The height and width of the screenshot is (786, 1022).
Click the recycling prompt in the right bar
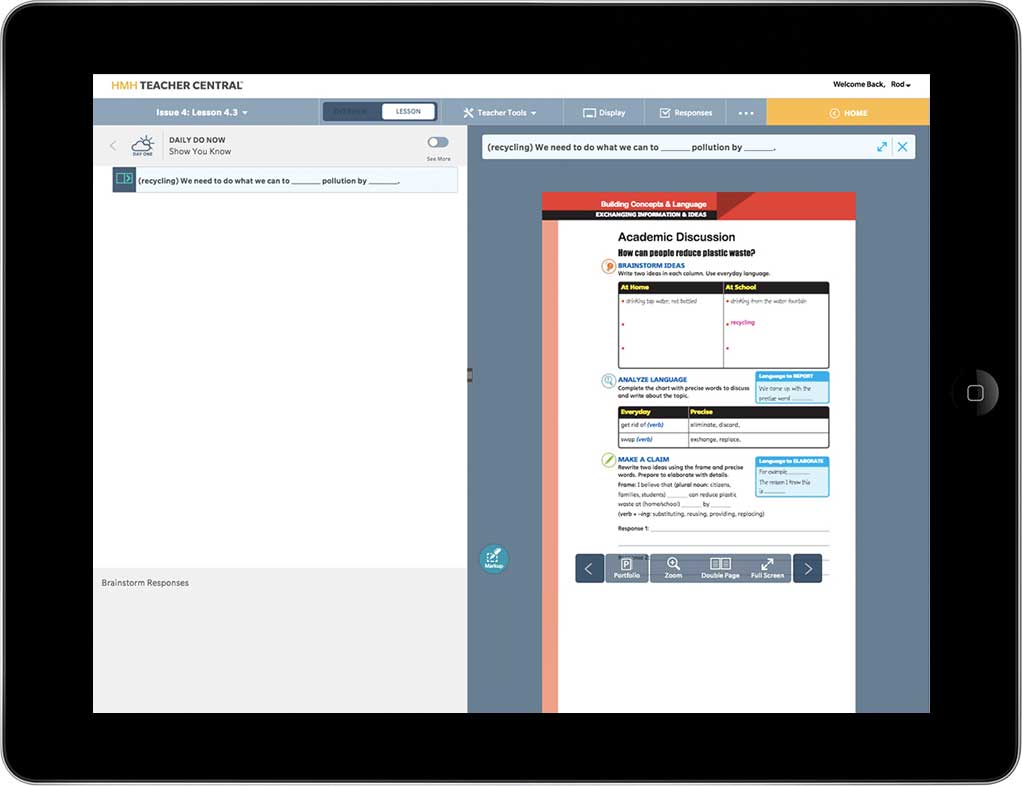pyautogui.click(x=631, y=147)
